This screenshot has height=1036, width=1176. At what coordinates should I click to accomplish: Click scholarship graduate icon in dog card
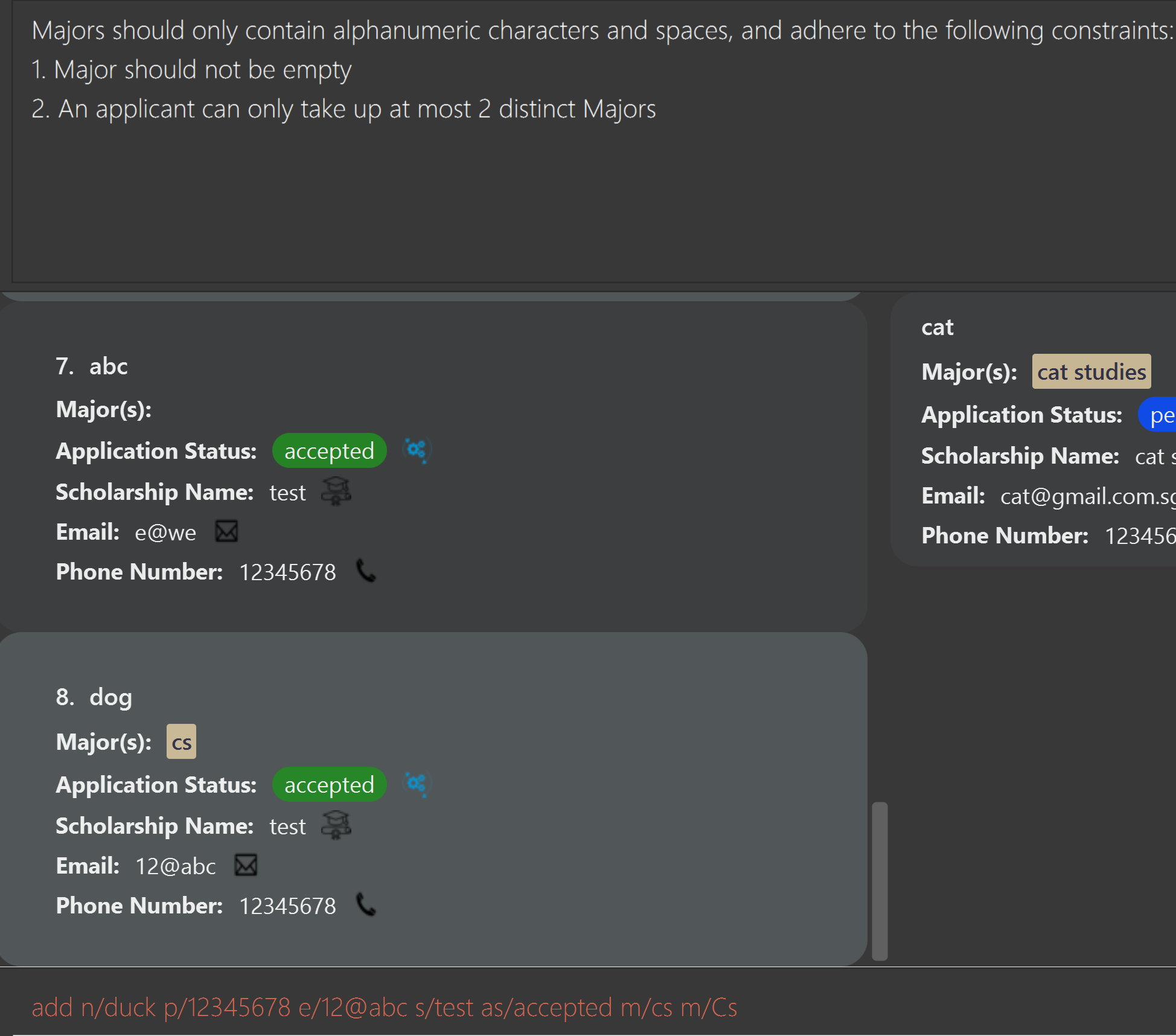click(336, 825)
